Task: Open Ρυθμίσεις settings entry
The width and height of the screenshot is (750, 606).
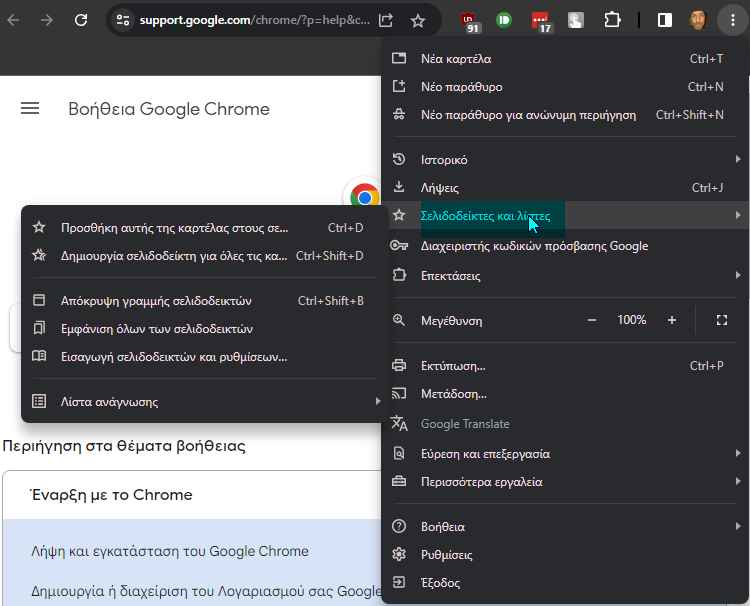Action: (x=565, y=555)
